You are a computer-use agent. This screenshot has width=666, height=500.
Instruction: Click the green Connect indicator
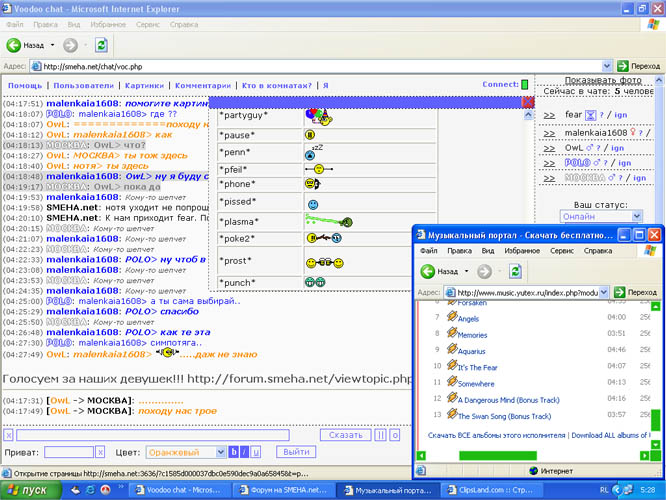[525, 85]
